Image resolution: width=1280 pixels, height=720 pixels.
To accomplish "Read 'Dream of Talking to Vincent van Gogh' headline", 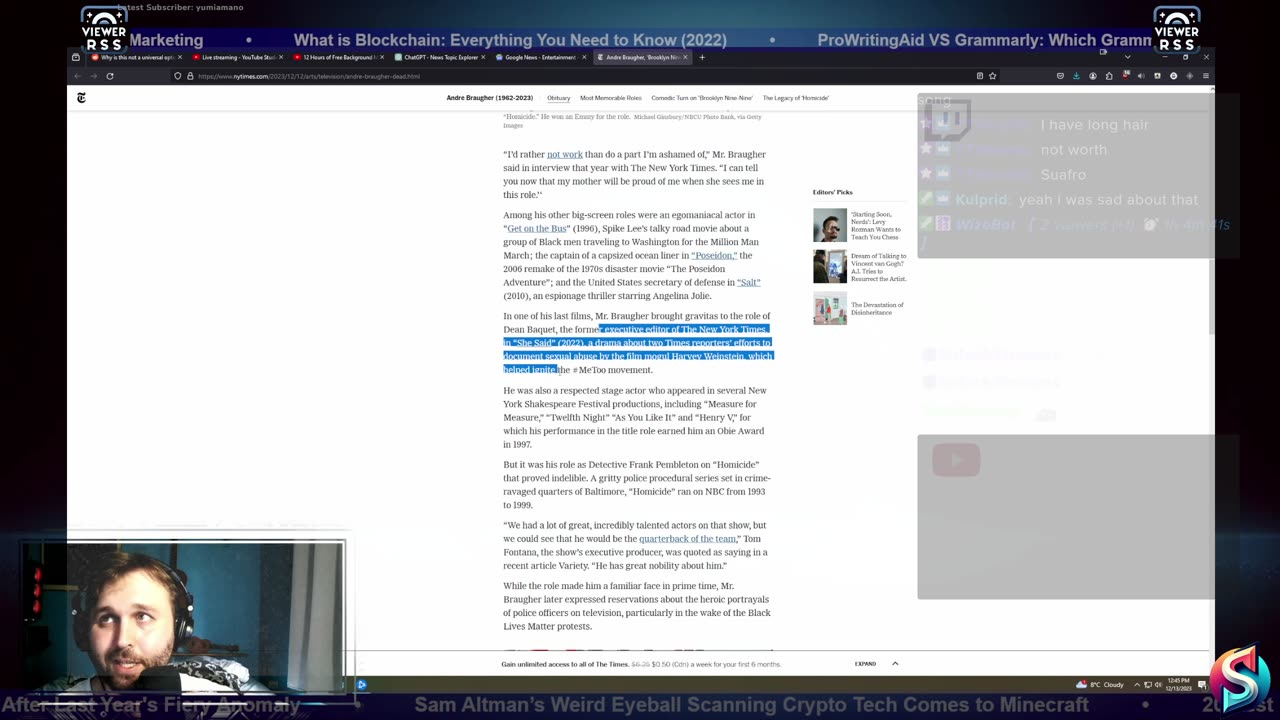I will tap(878, 267).
